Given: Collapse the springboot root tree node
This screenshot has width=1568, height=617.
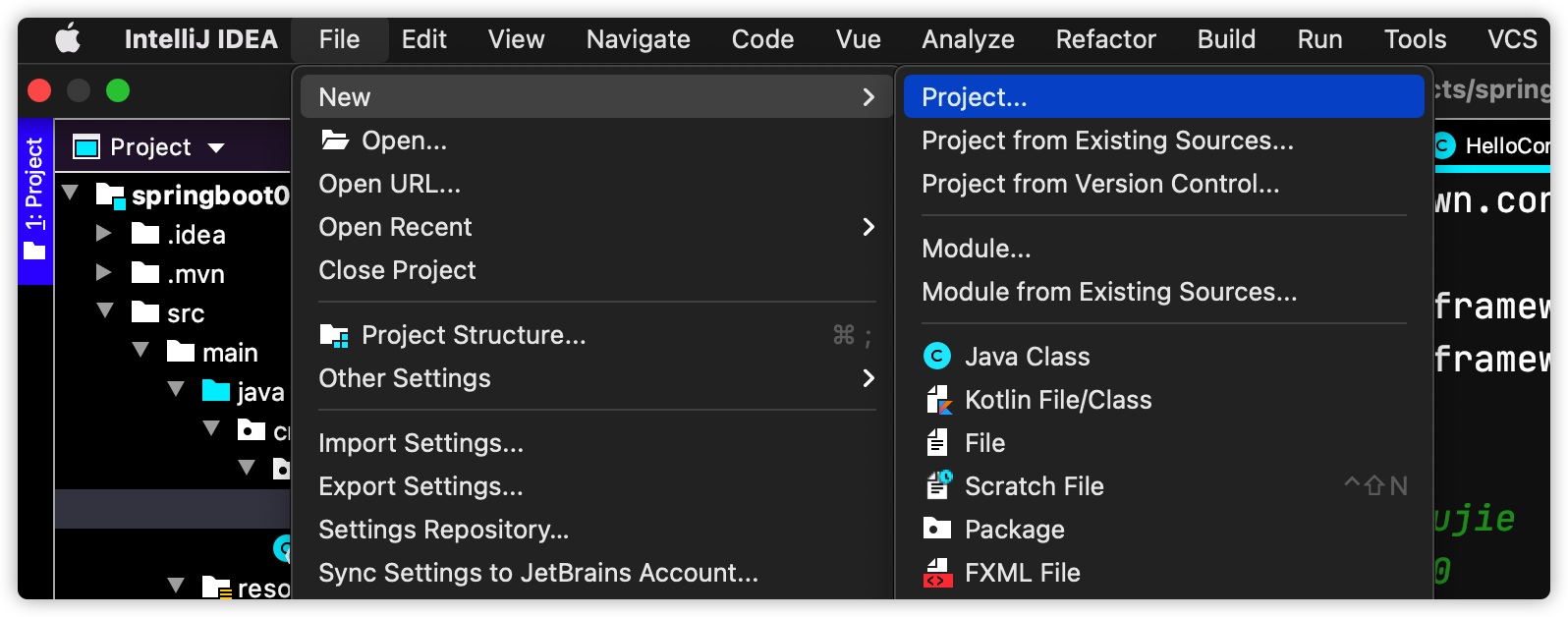Looking at the screenshot, I should pos(71,193).
